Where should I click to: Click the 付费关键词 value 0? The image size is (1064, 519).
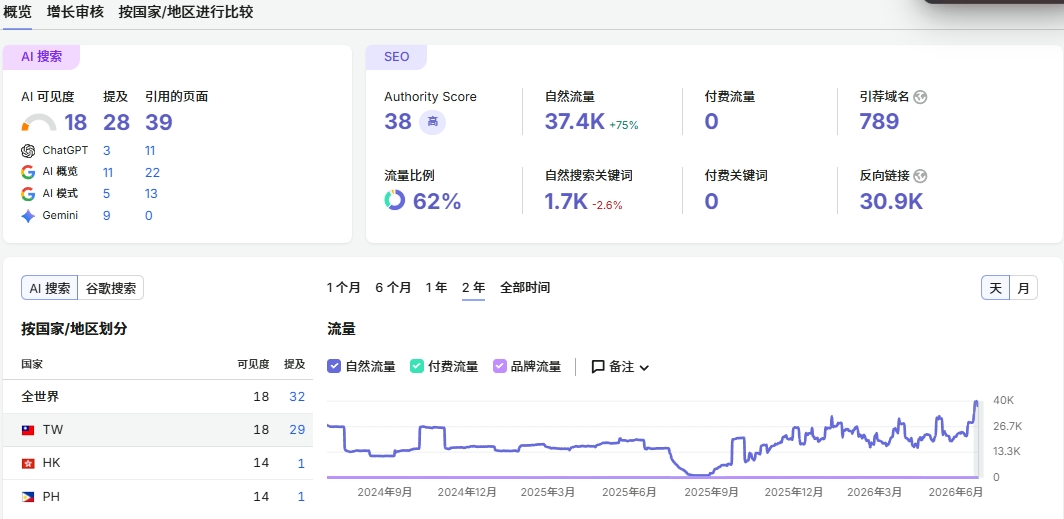click(x=711, y=201)
